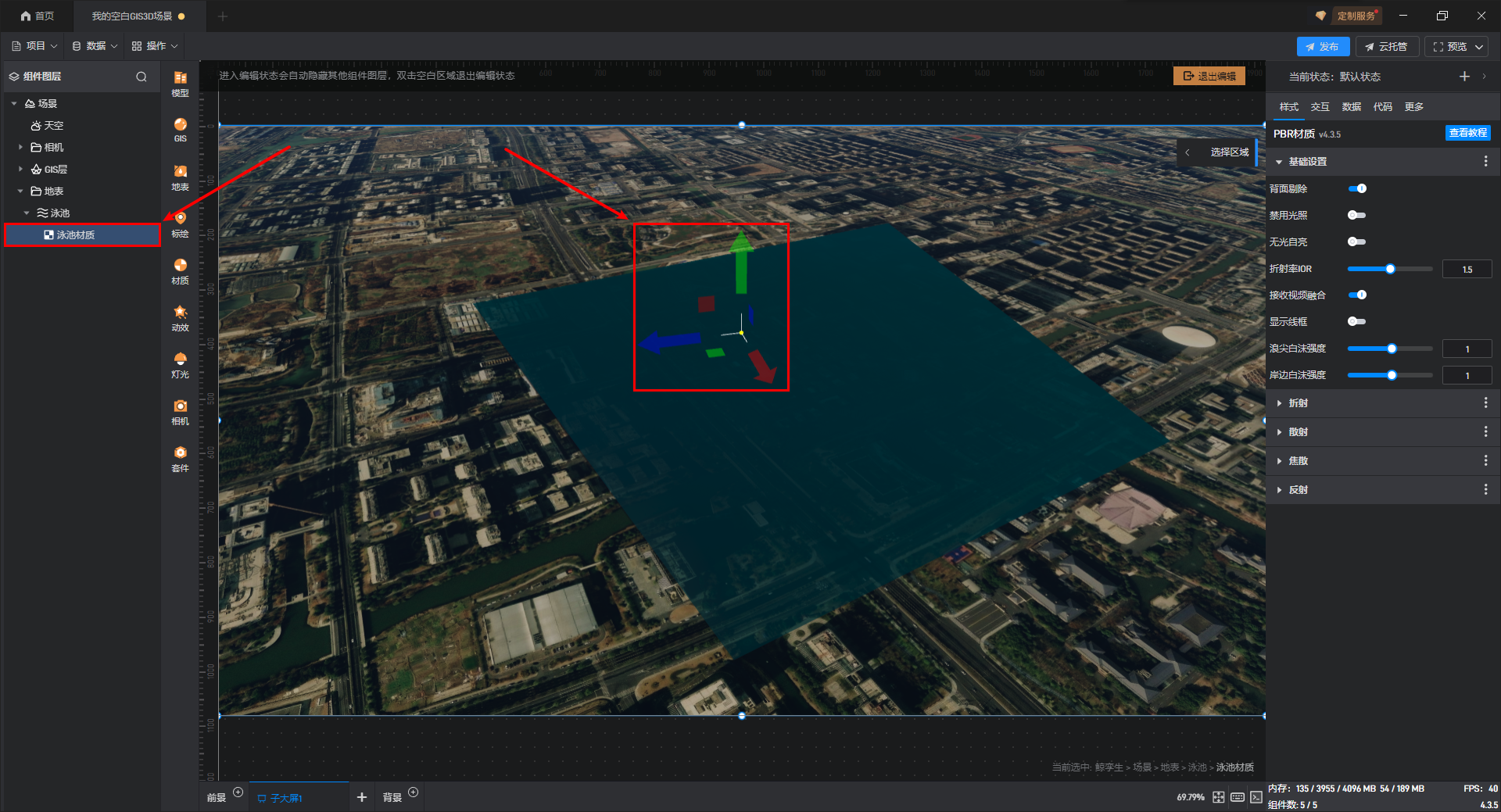Viewport: 1501px width, 812px height.
Task: Open the 动效 (Animation effects) icon
Action: (x=180, y=317)
